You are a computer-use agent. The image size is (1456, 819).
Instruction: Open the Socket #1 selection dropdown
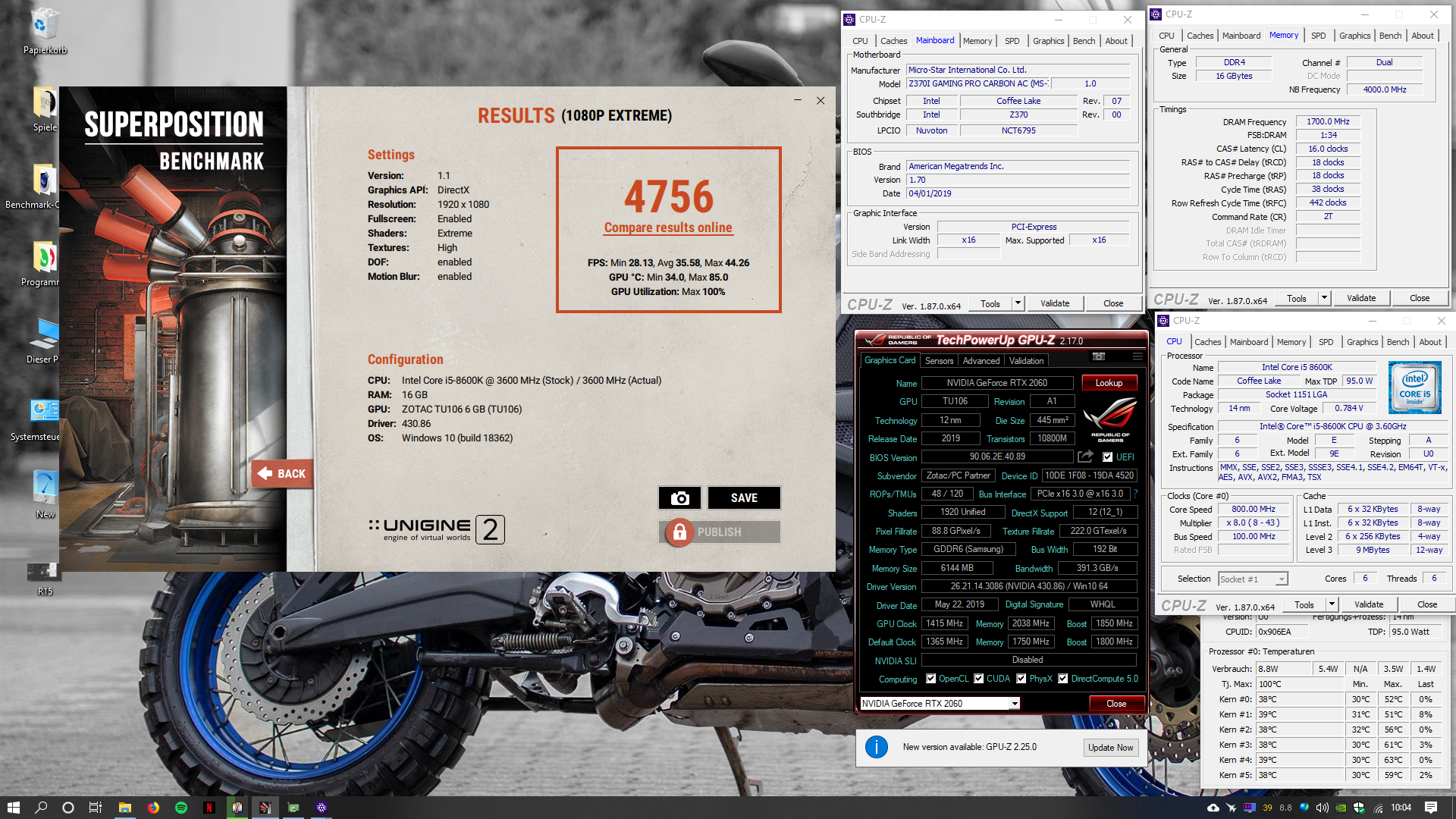pos(1282,579)
